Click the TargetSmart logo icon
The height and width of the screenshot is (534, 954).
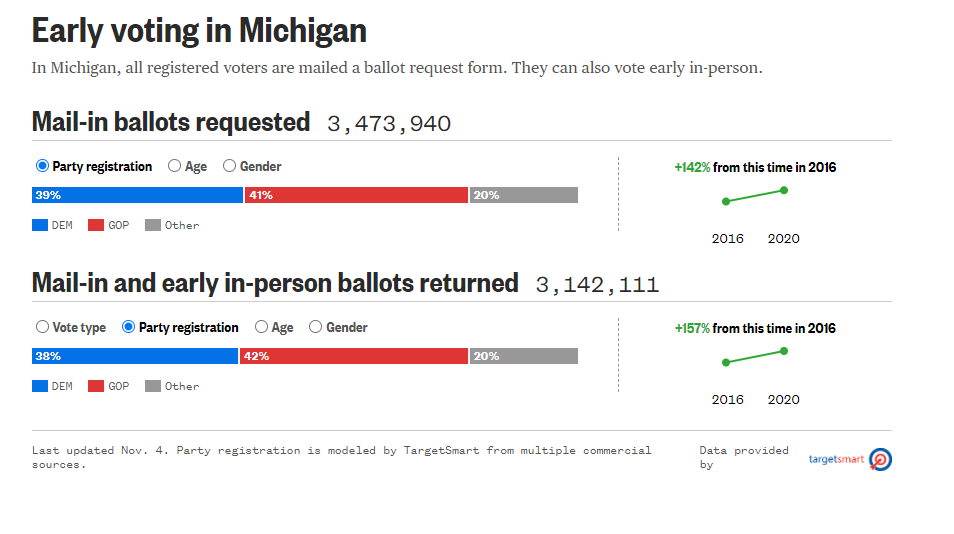tap(881, 460)
